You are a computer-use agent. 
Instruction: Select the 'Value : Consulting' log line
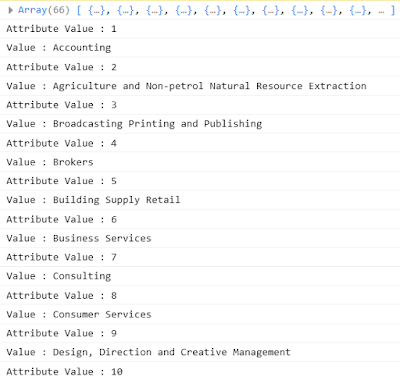pyautogui.click(x=200, y=276)
